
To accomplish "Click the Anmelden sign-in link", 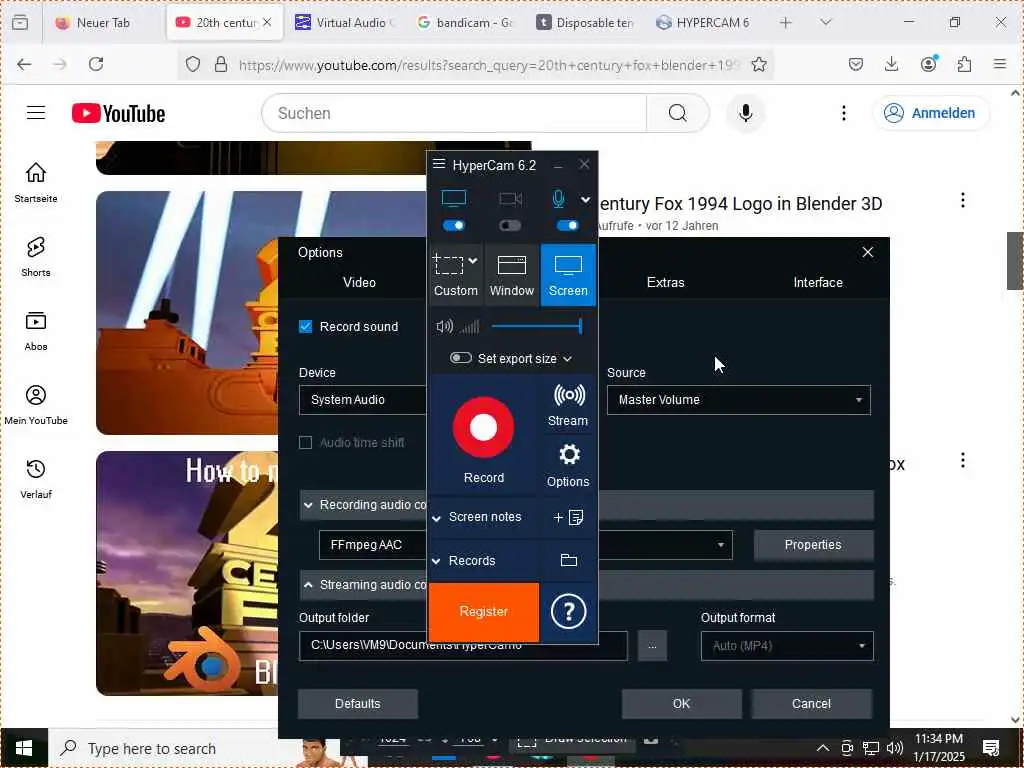I will 931,113.
